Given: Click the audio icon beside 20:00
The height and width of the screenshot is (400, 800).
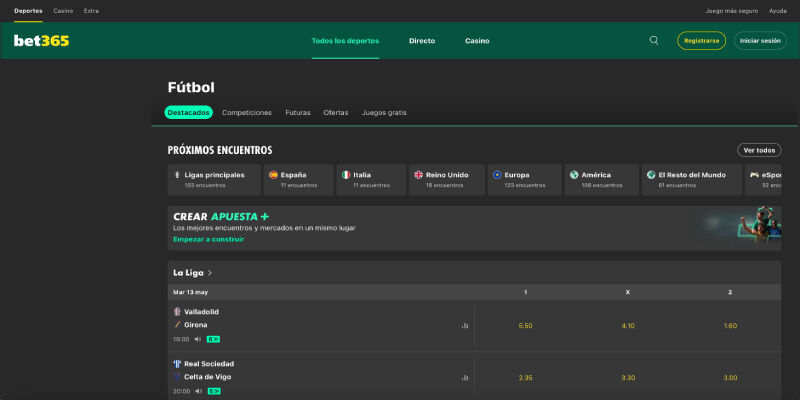Looking at the screenshot, I should (x=198, y=391).
